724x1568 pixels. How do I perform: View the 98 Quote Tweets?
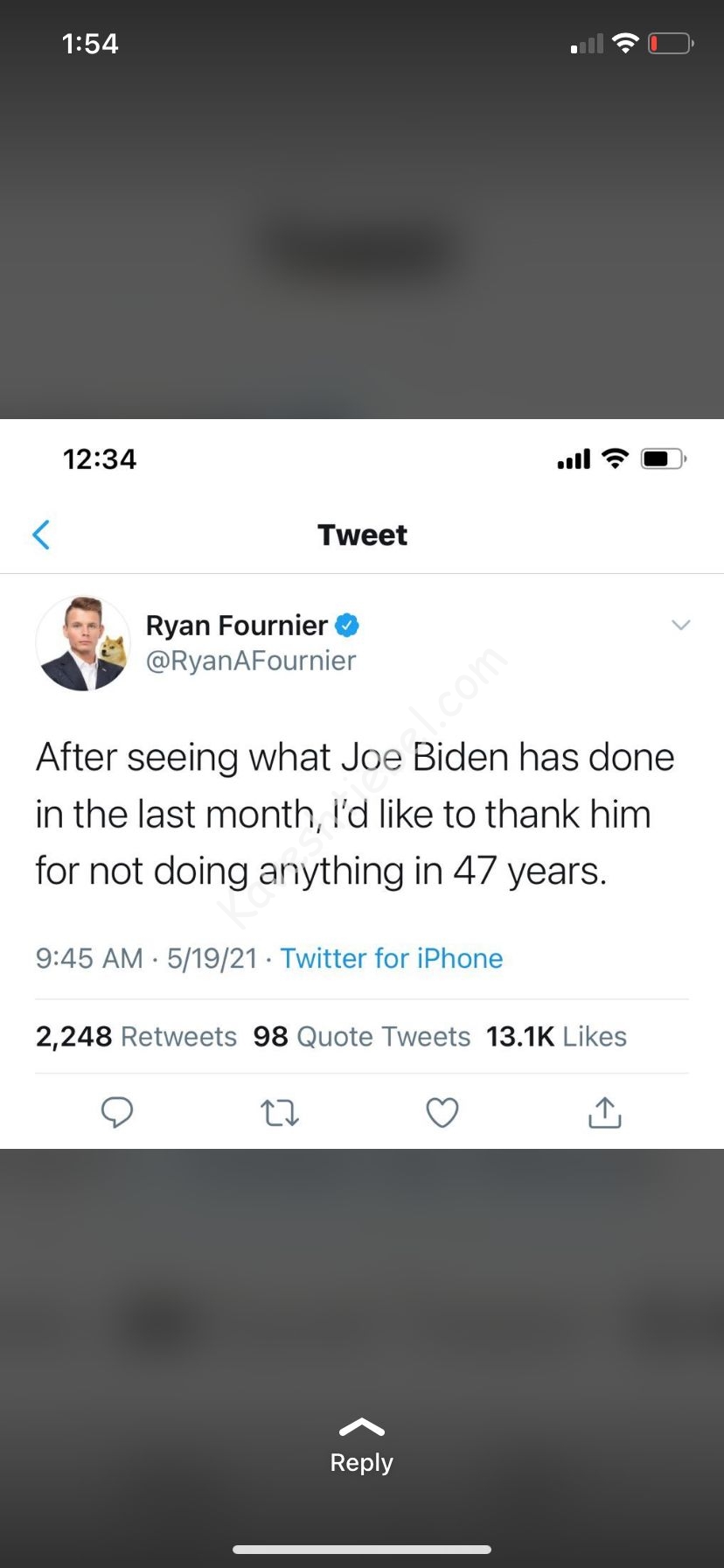point(361,1036)
